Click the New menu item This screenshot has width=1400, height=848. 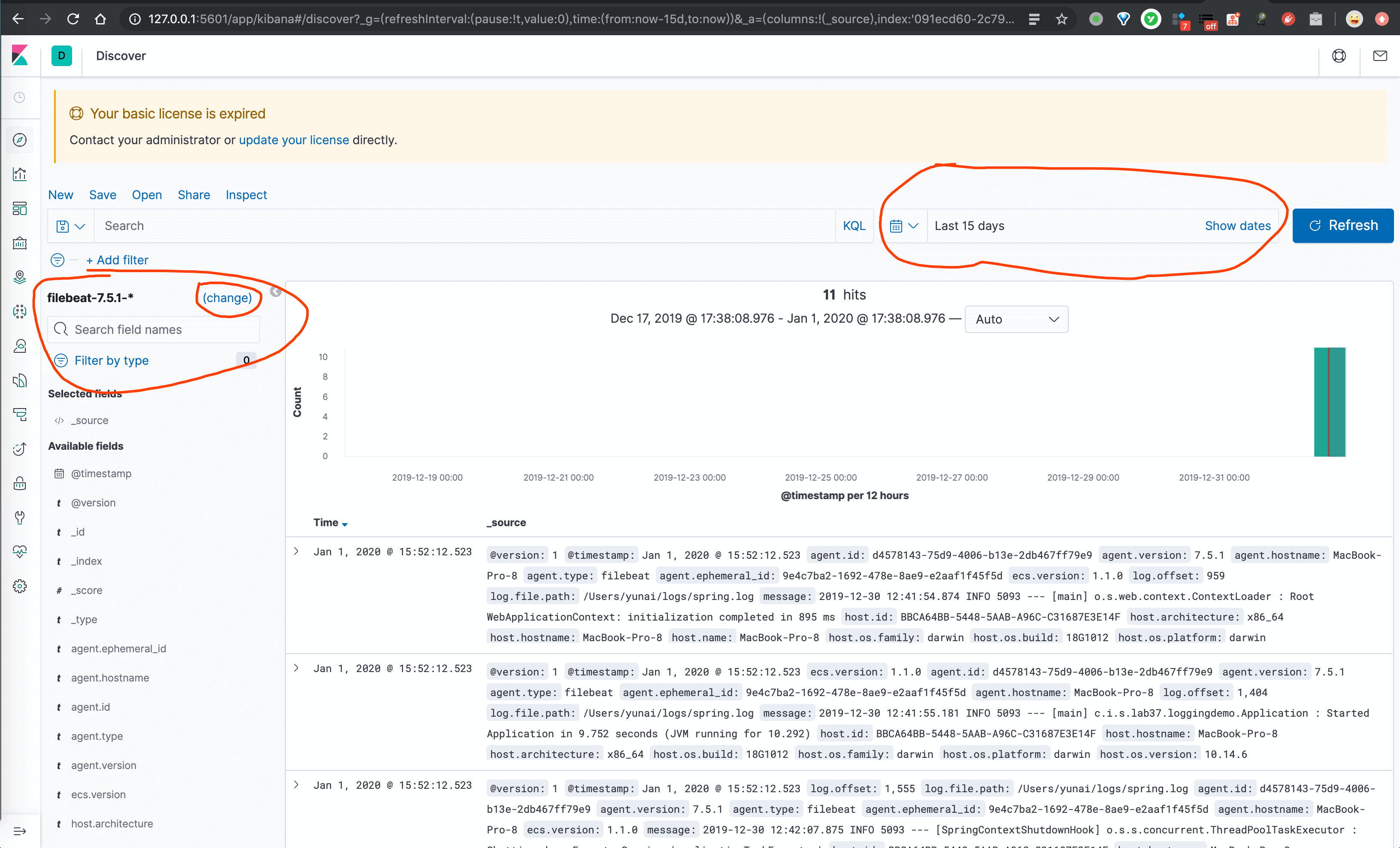click(61, 194)
